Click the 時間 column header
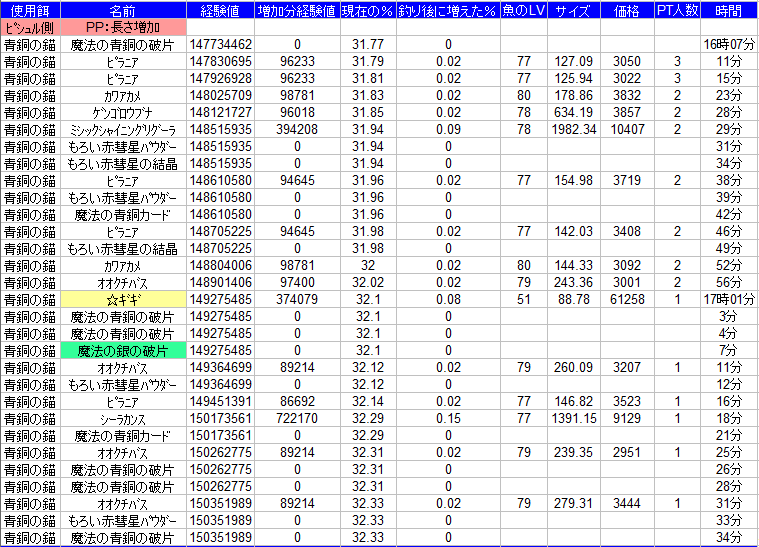Image resolution: width=759 pixels, height=547 pixels. tap(729, 10)
